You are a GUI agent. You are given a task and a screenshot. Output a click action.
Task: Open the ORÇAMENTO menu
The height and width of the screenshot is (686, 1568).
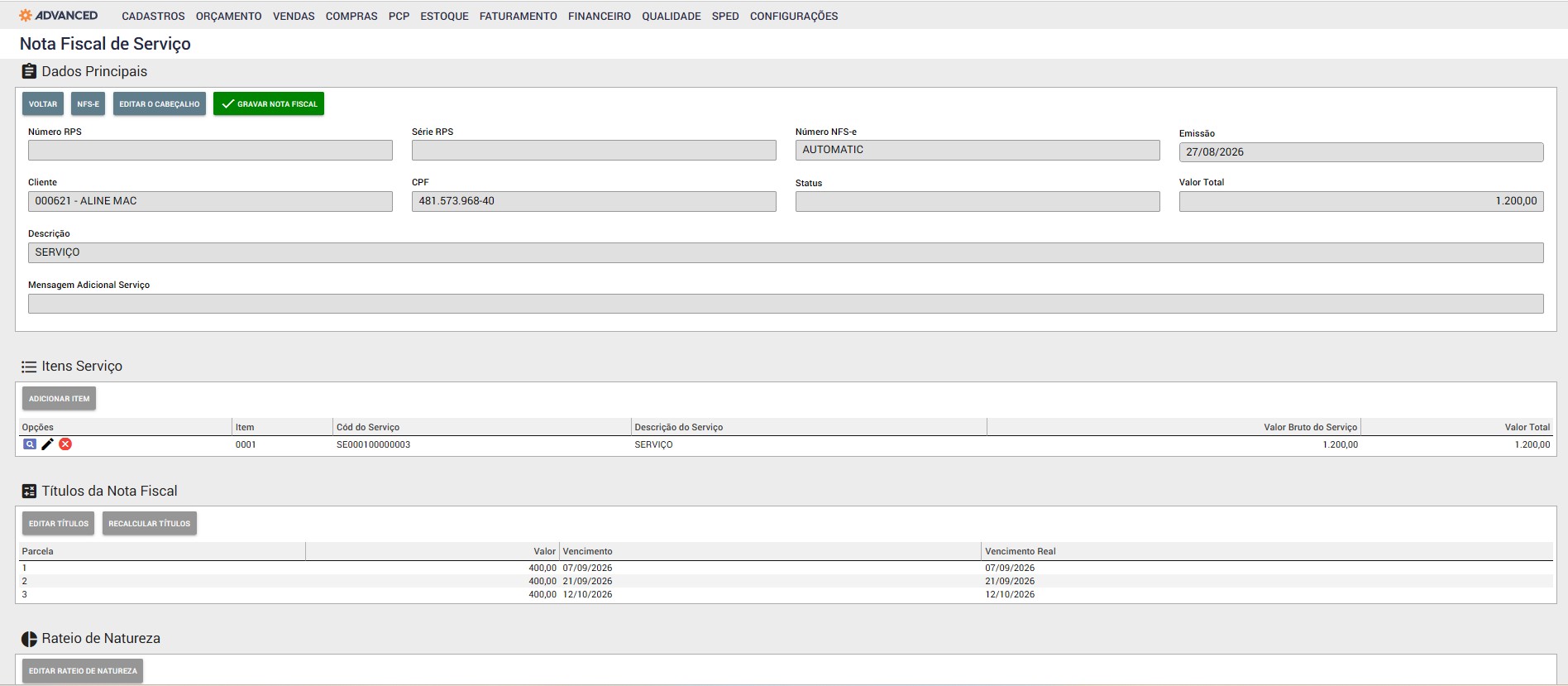point(229,17)
